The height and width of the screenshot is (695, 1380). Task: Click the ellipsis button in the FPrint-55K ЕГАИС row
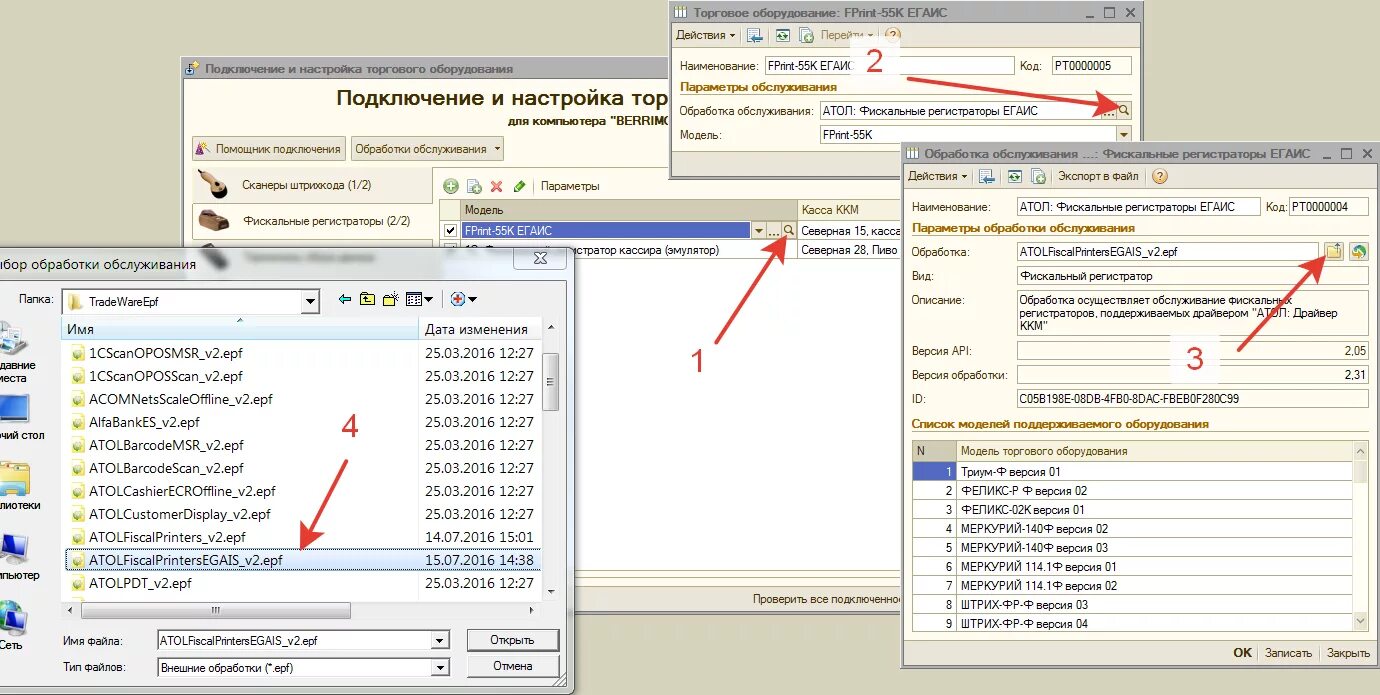point(774,231)
